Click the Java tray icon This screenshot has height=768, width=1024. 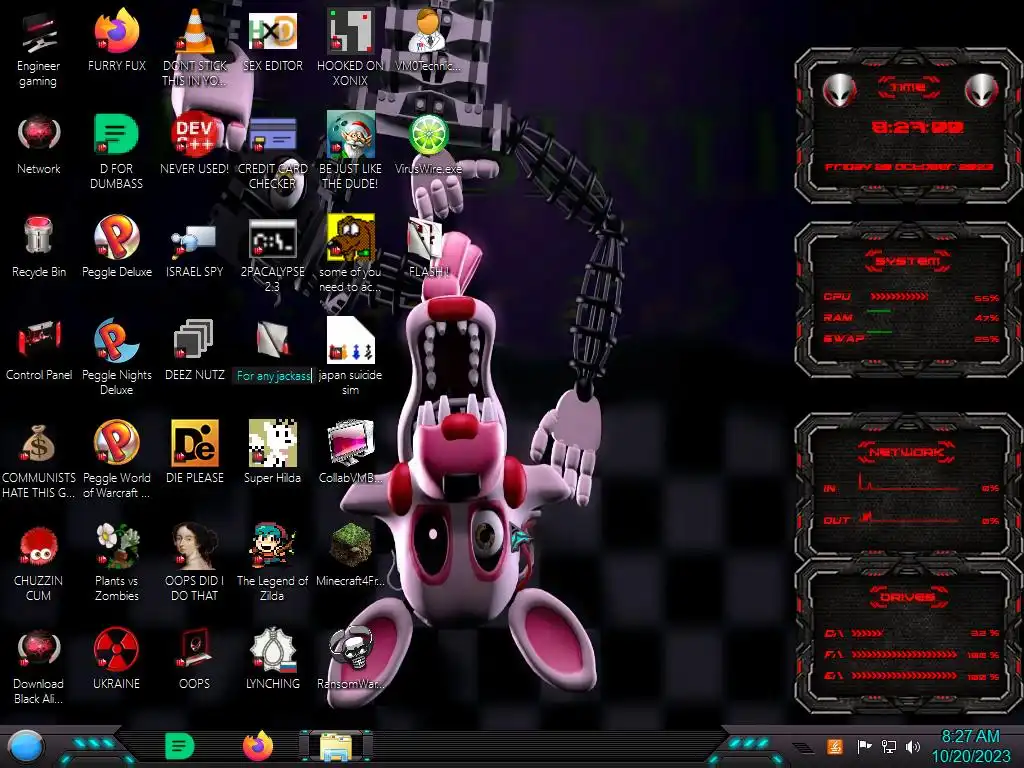tap(835, 746)
